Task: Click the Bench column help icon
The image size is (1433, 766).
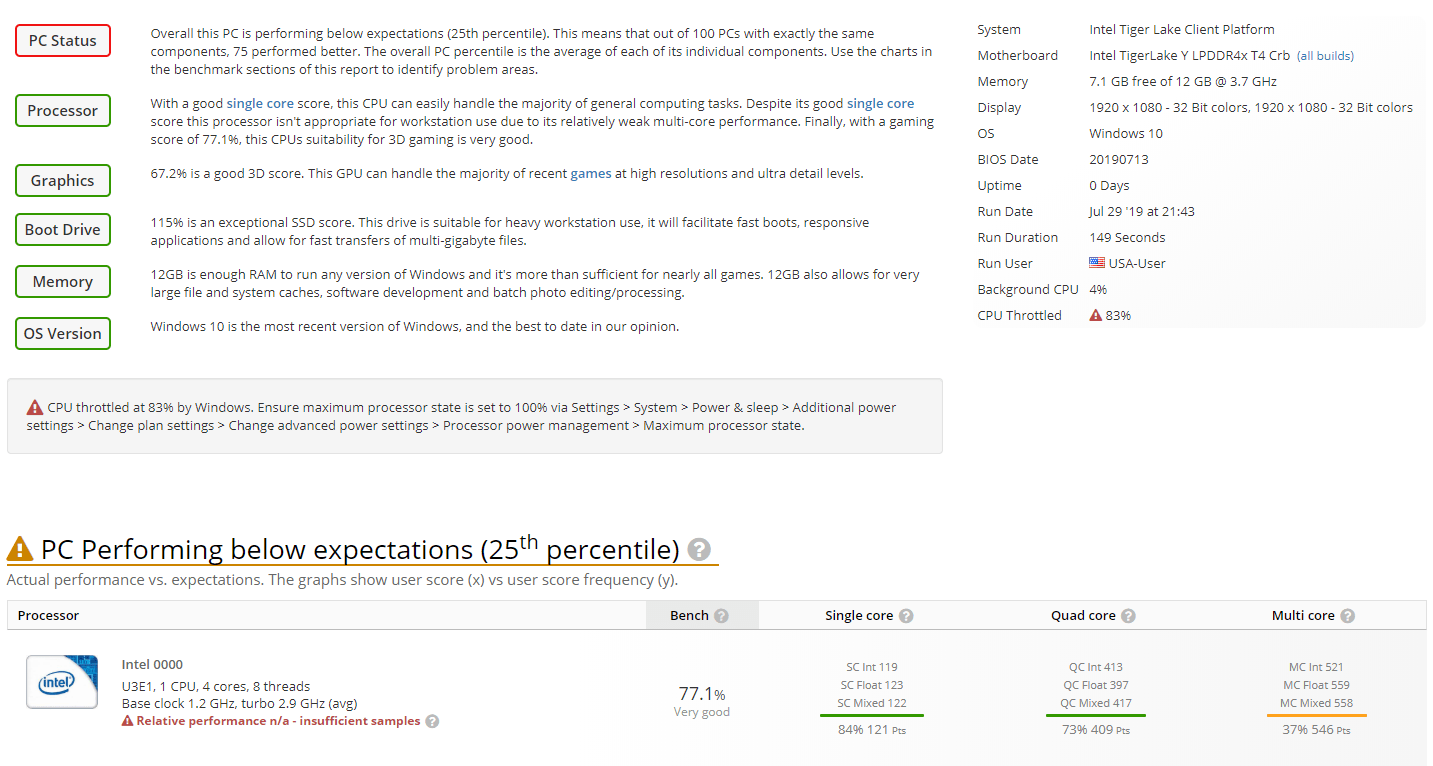Action: (x=721, y=616)
